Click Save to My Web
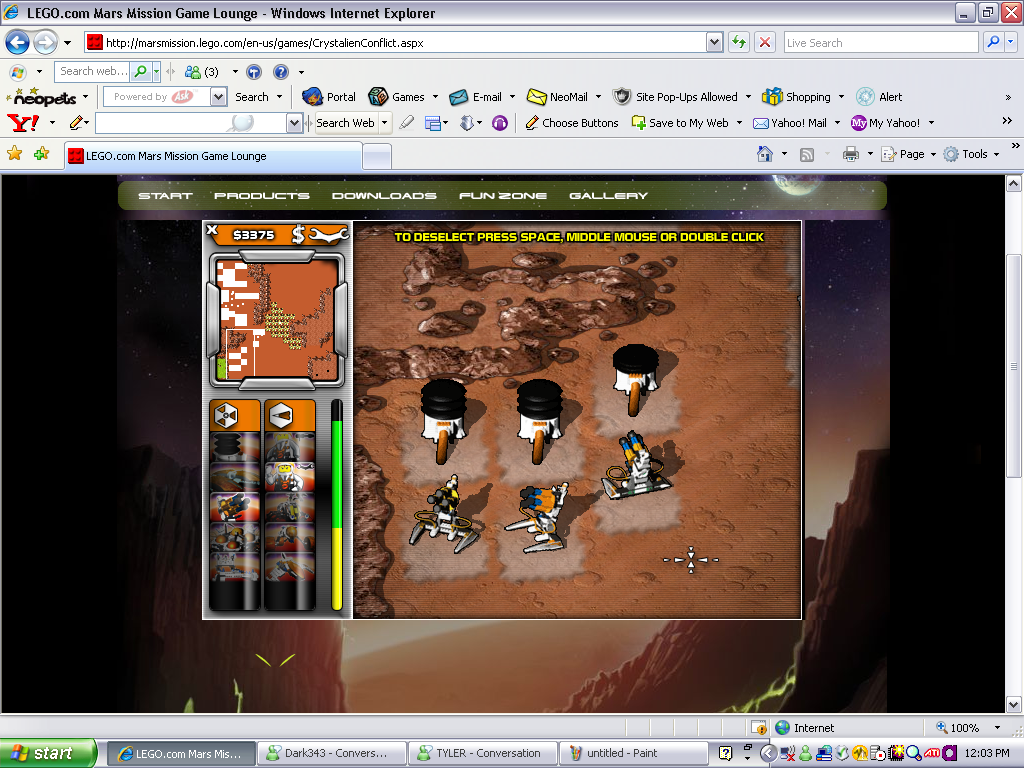Image resolution: width=1024 pixels, height=768 pixels. [680, 123]
